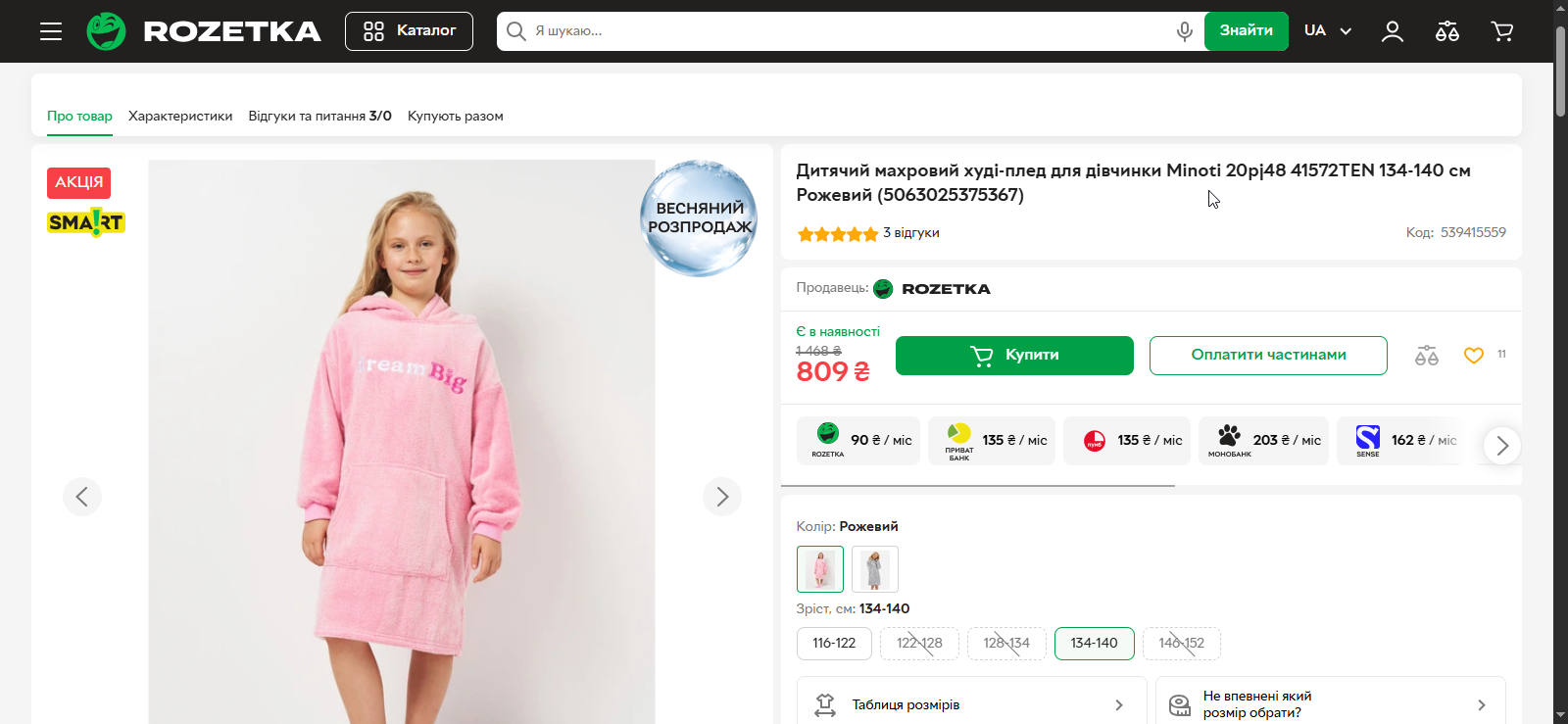Select size 146-152
This screenshot has width=1568, height=724.
1181,644
